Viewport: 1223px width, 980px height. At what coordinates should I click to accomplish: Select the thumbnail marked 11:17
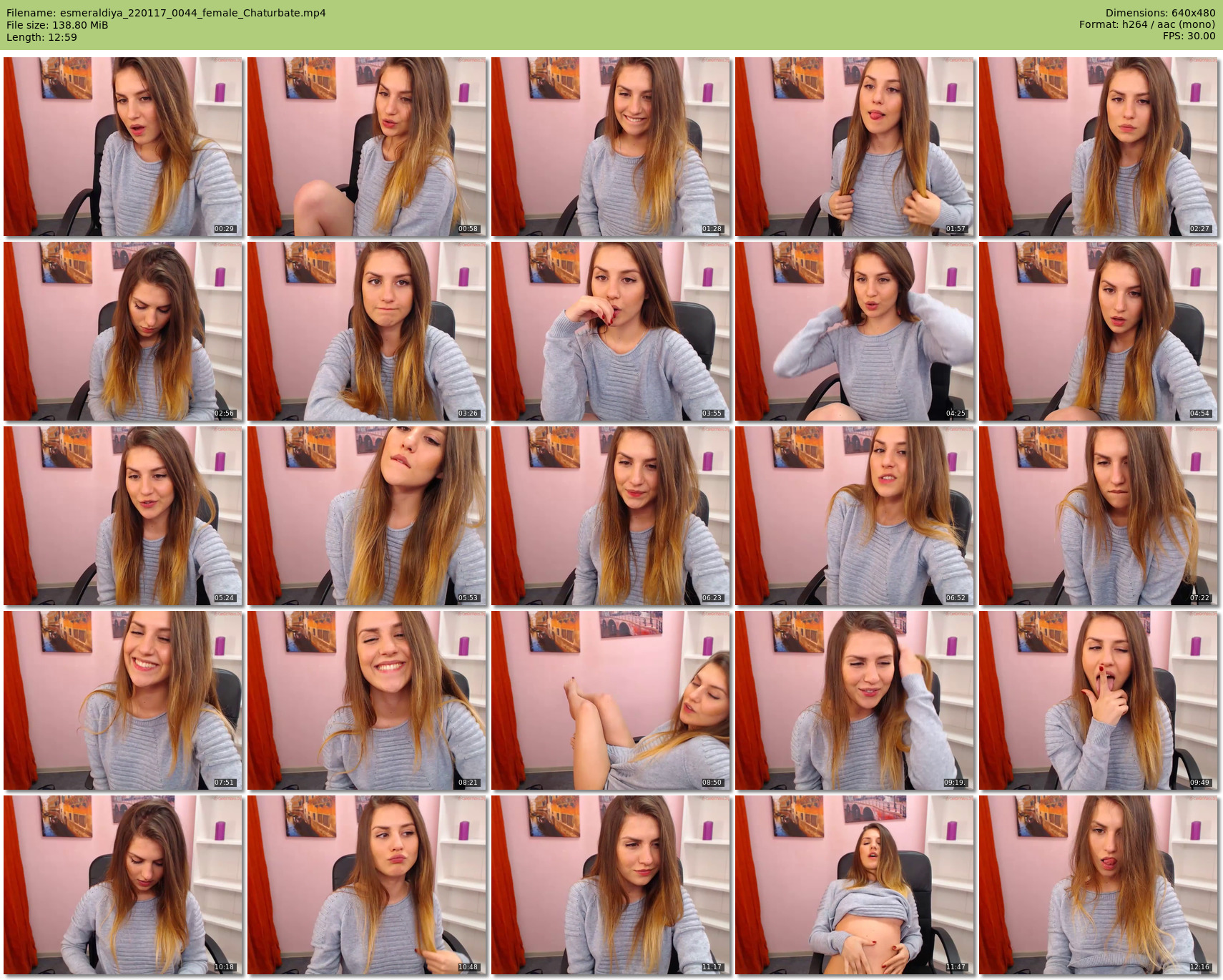click(x=611, y=885)
